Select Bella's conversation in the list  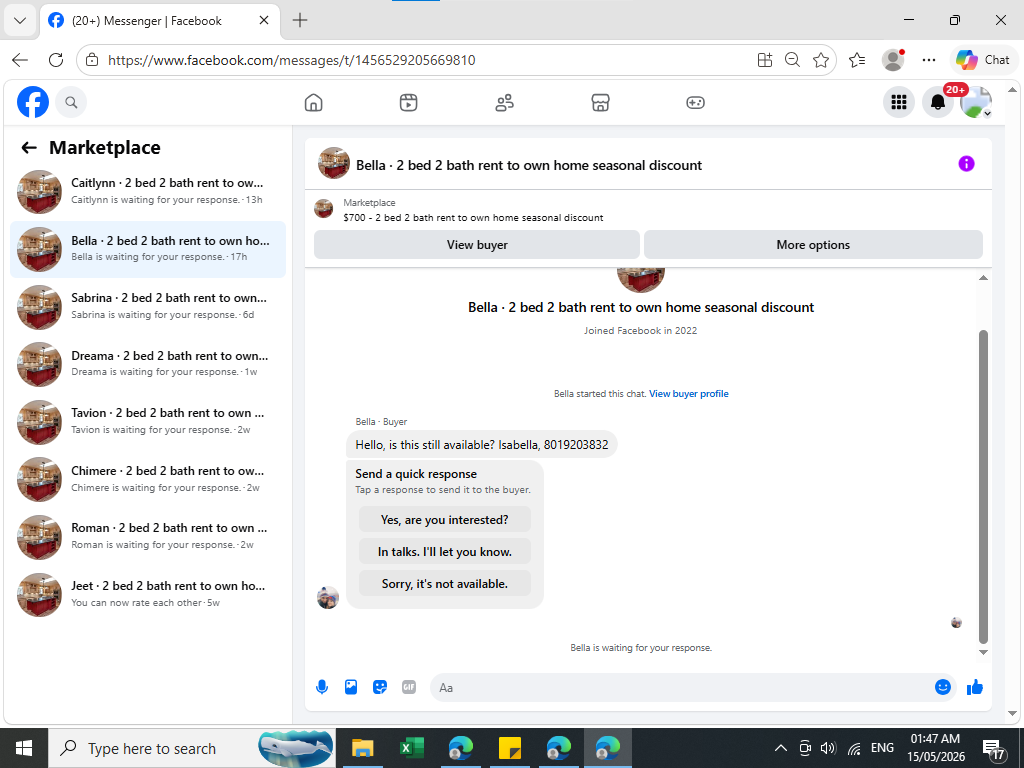[x=148, y=249]
